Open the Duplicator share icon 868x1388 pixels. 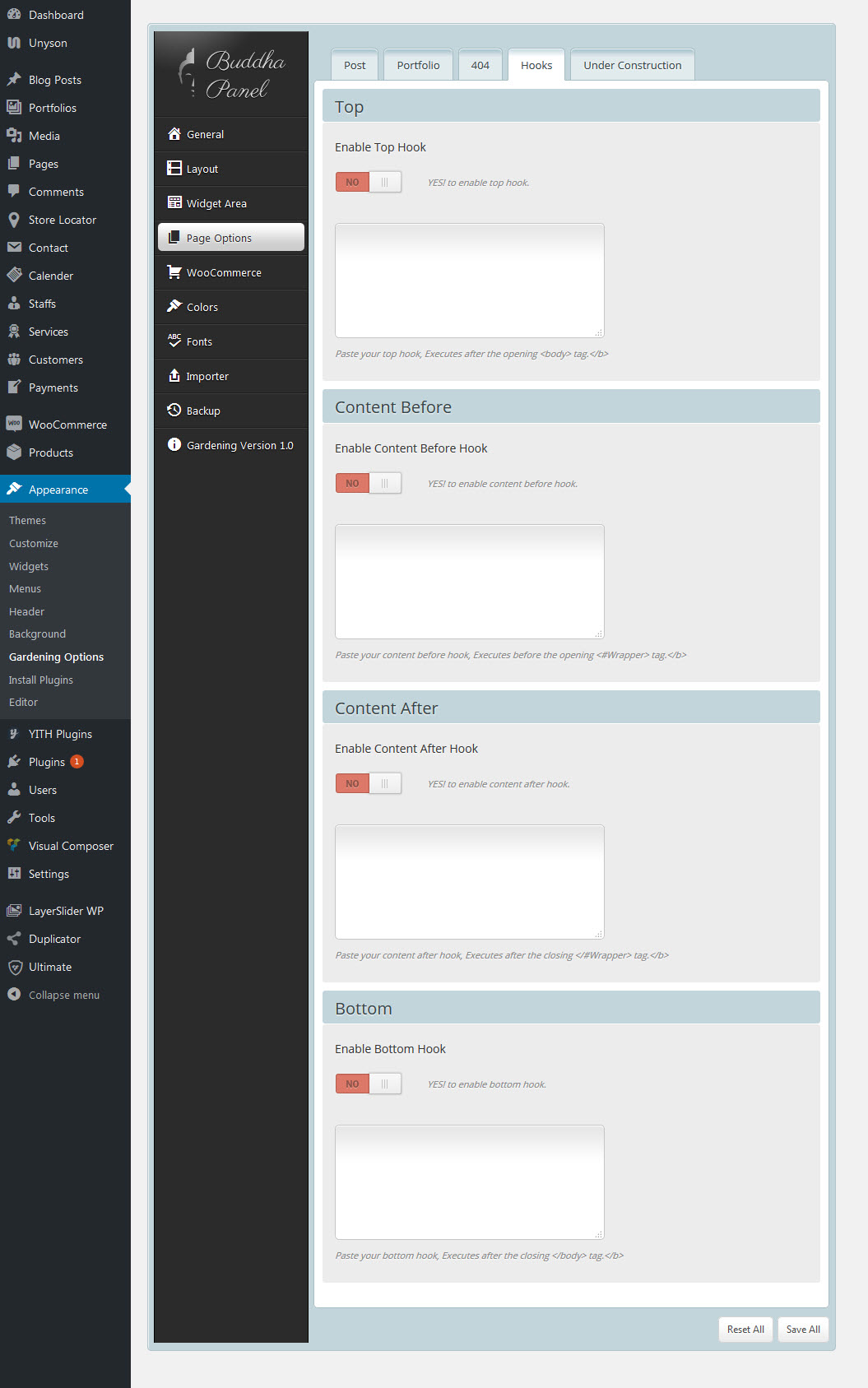pos(14,939)
